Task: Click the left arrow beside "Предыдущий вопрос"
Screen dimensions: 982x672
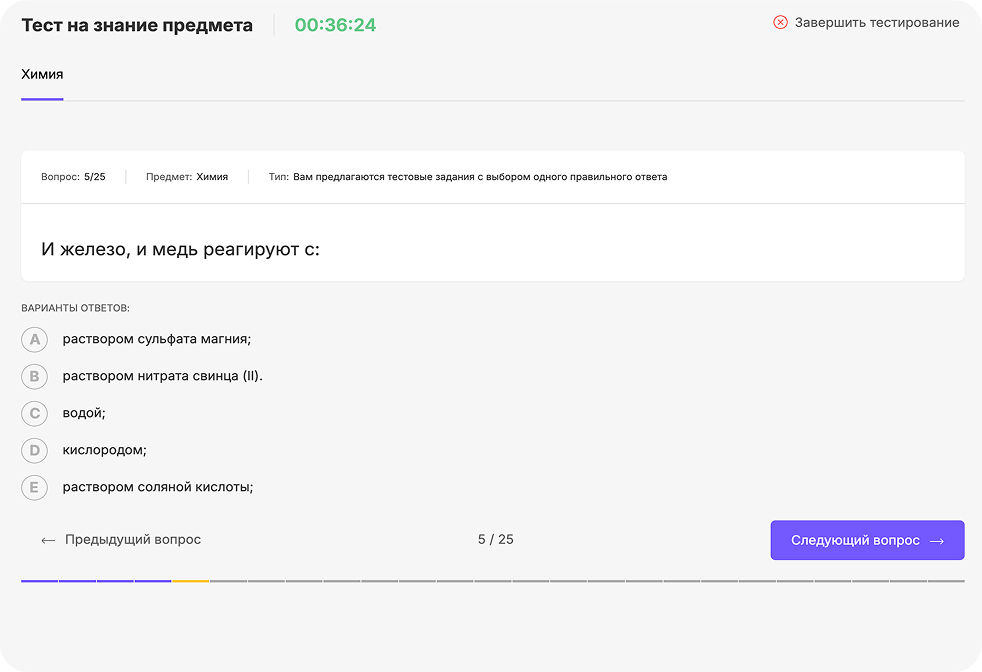Action: [47, 539]
